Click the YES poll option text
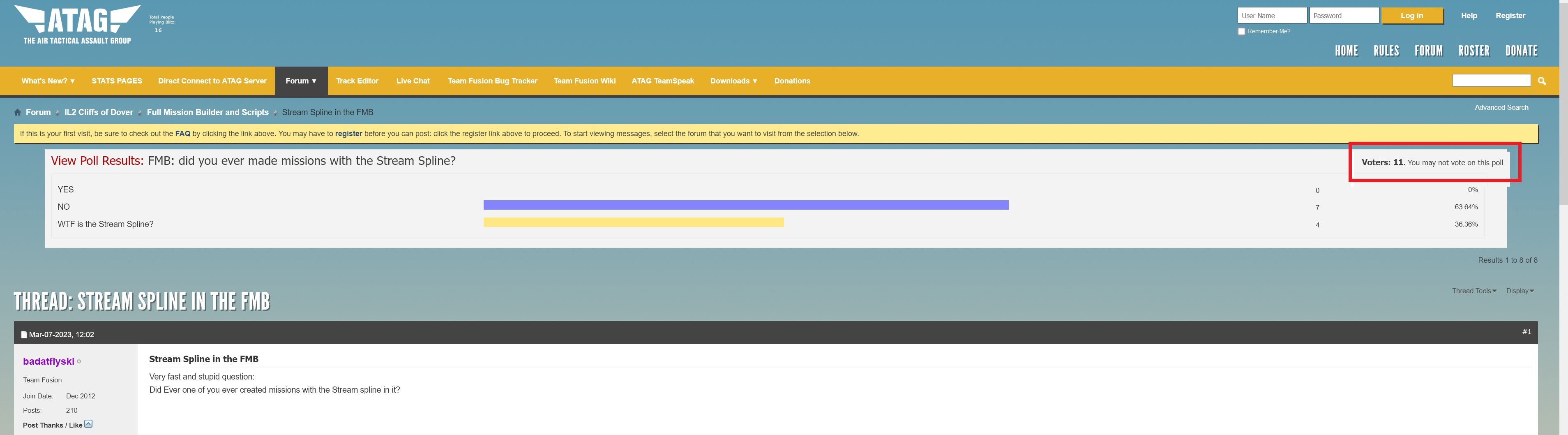1568x435 pixels. 66,190
